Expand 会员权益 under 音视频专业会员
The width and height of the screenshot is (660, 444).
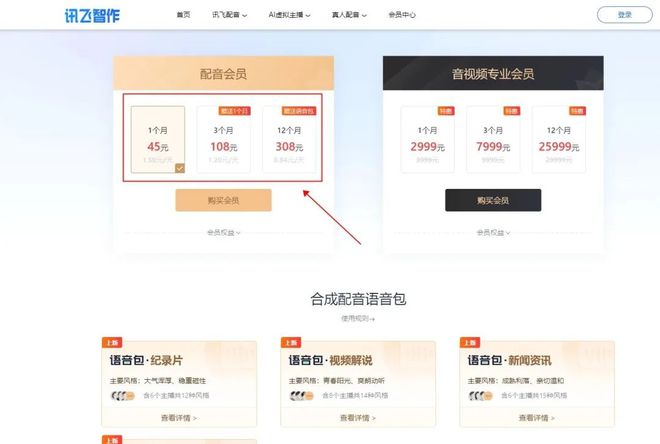pyautogui.click(x=493, y=232)
